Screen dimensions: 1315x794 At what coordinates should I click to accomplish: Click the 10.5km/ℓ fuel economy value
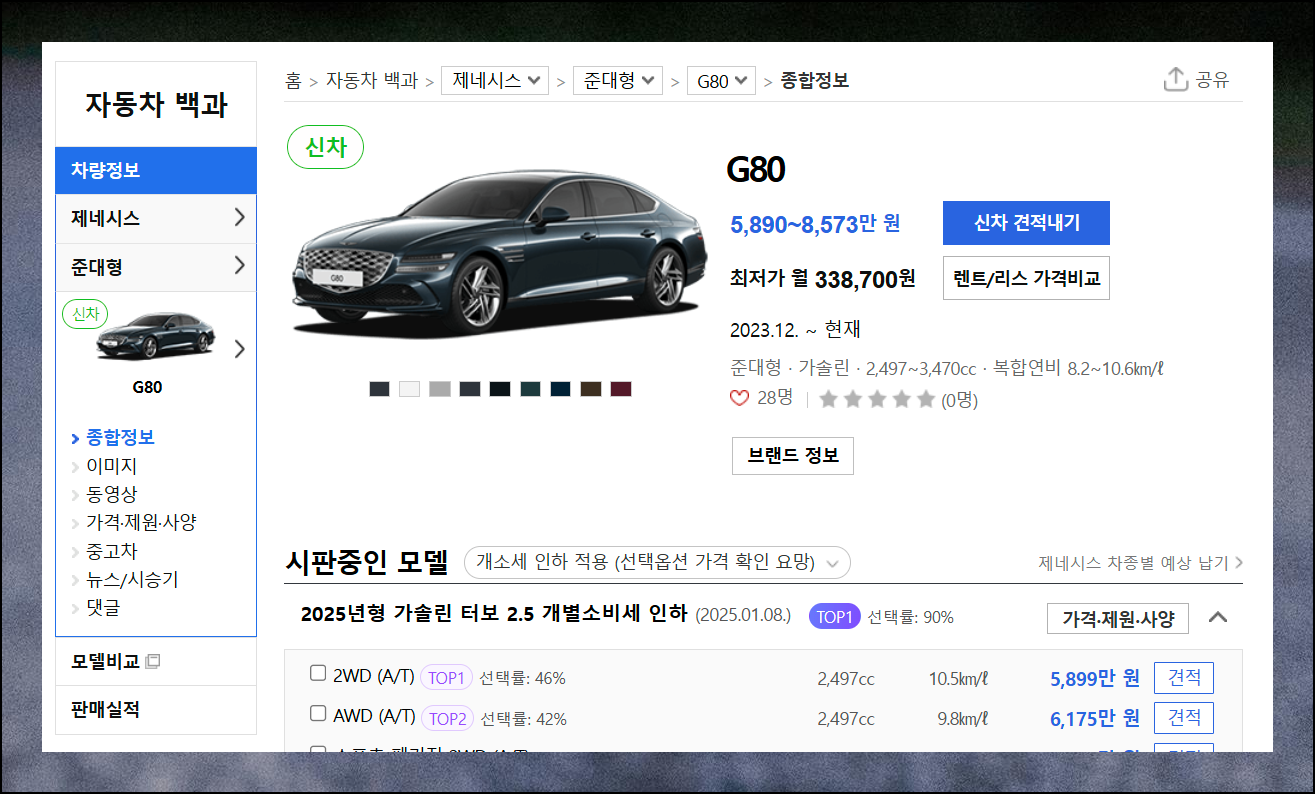pyautogui.click(x=958, y=679)
